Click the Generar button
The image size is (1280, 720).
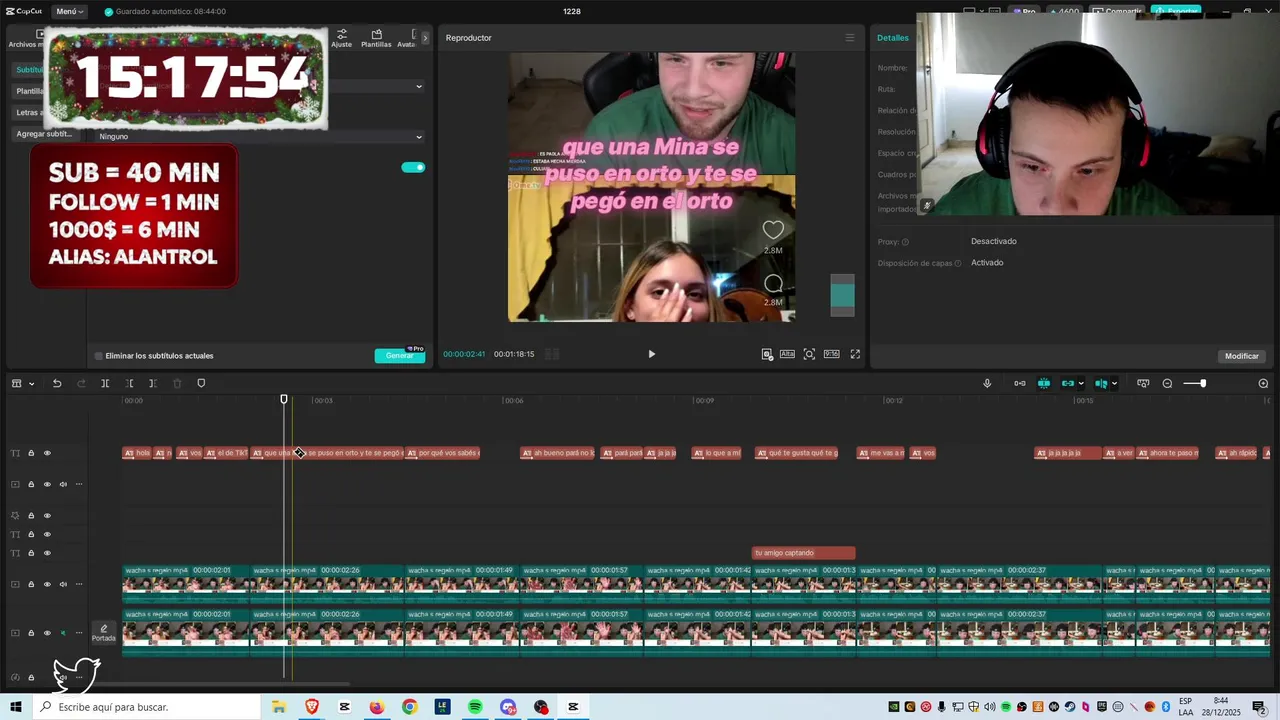(x=399, y=355)
